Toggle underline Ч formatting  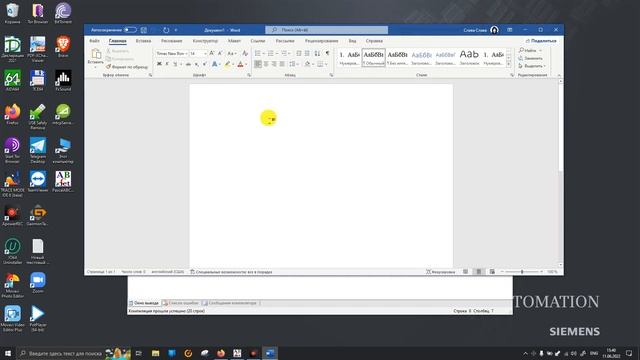coord(175,64)
